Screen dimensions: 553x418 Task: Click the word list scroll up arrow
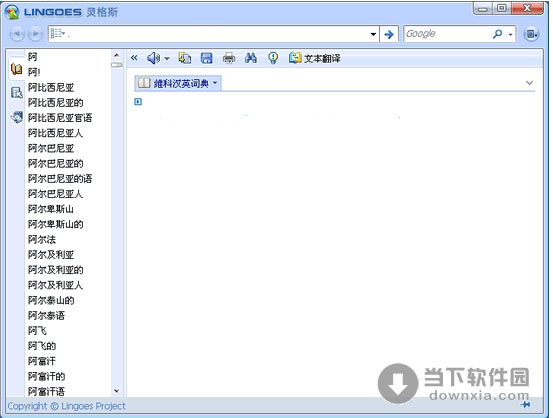click(116, 55)
